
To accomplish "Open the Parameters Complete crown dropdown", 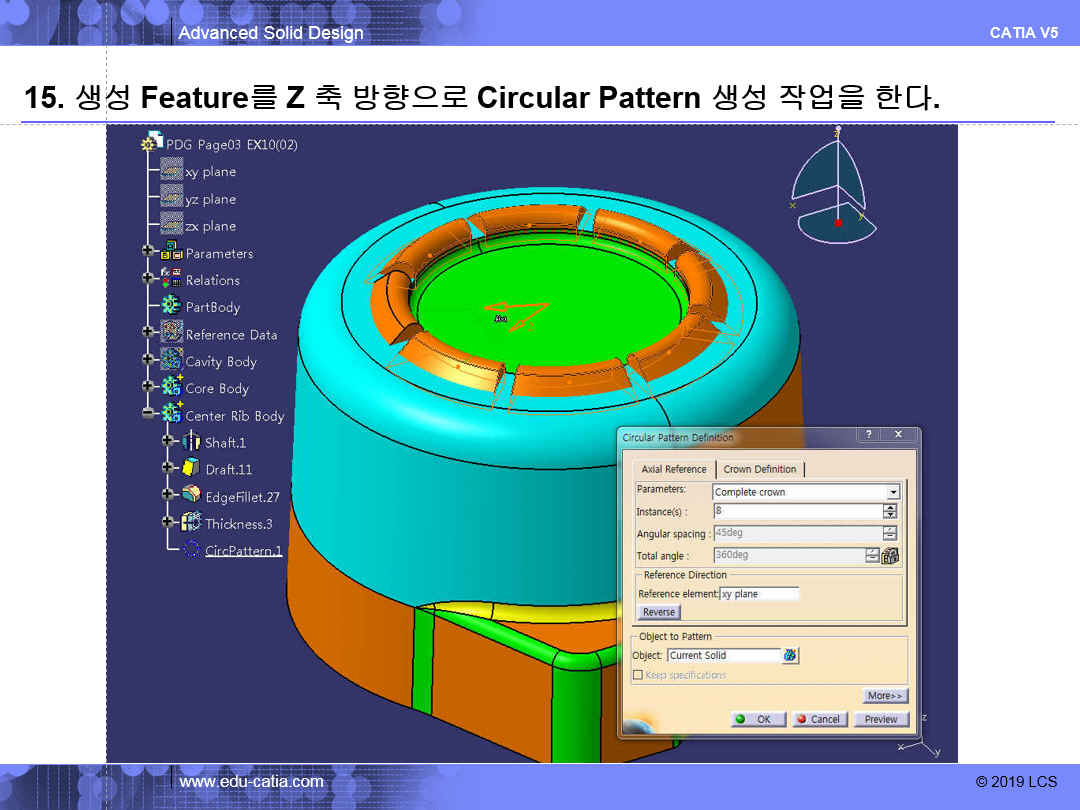I will coord(893,492).
